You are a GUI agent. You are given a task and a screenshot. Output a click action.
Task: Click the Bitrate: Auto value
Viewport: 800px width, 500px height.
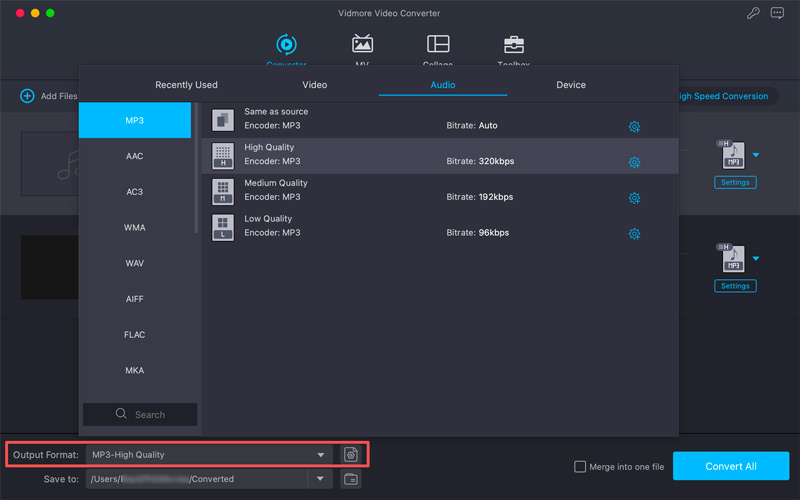point(472,126)
